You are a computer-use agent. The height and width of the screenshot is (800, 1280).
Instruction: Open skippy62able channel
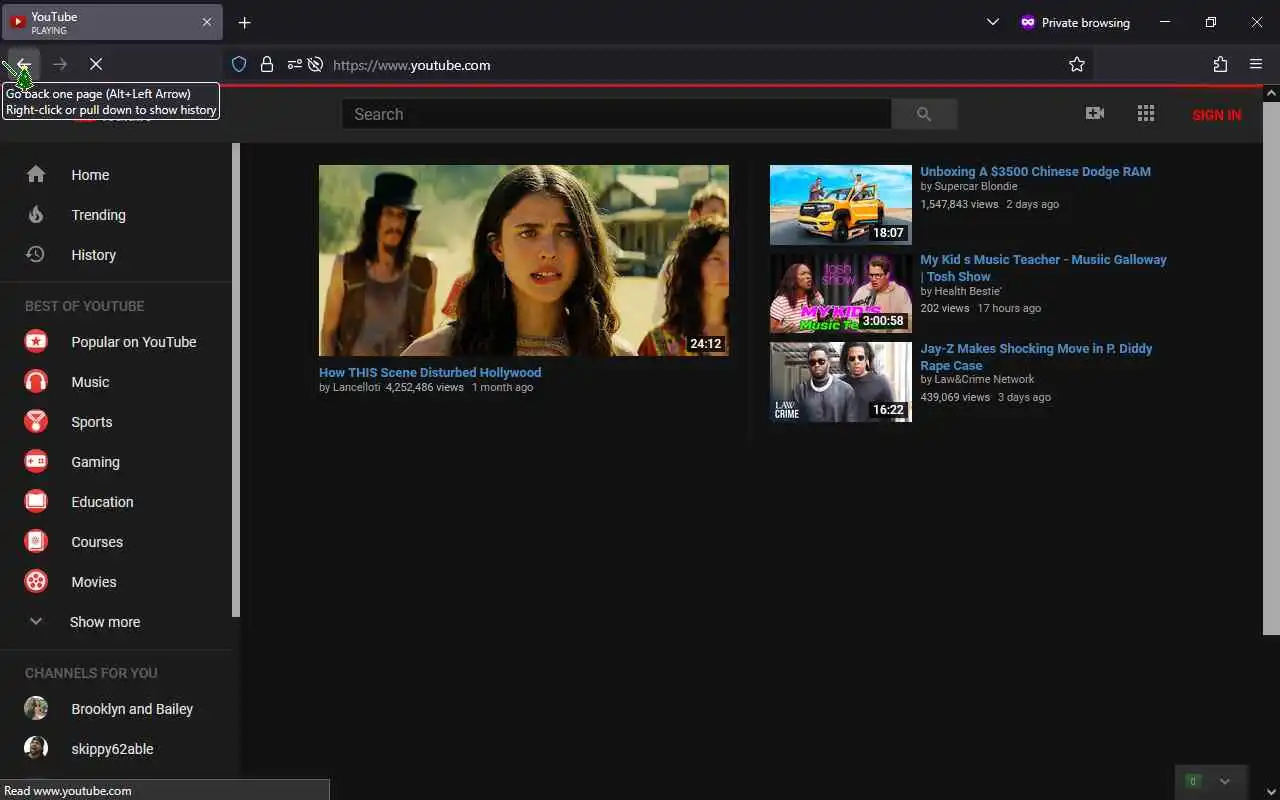(x=112, y=749)
